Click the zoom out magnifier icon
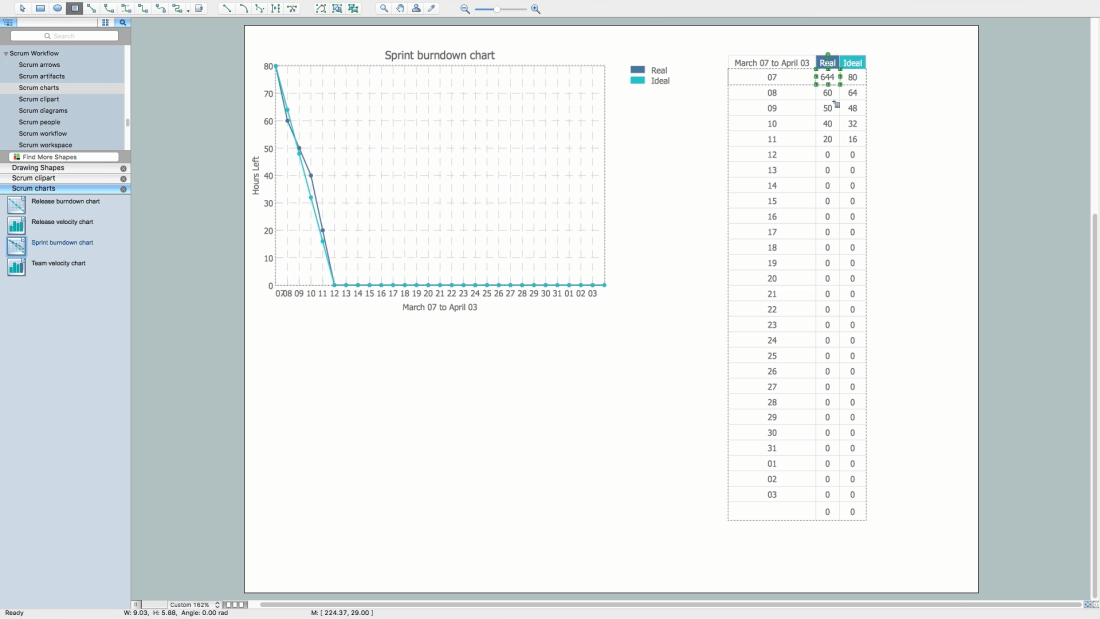1100x619 pixels. click(465, 9)
